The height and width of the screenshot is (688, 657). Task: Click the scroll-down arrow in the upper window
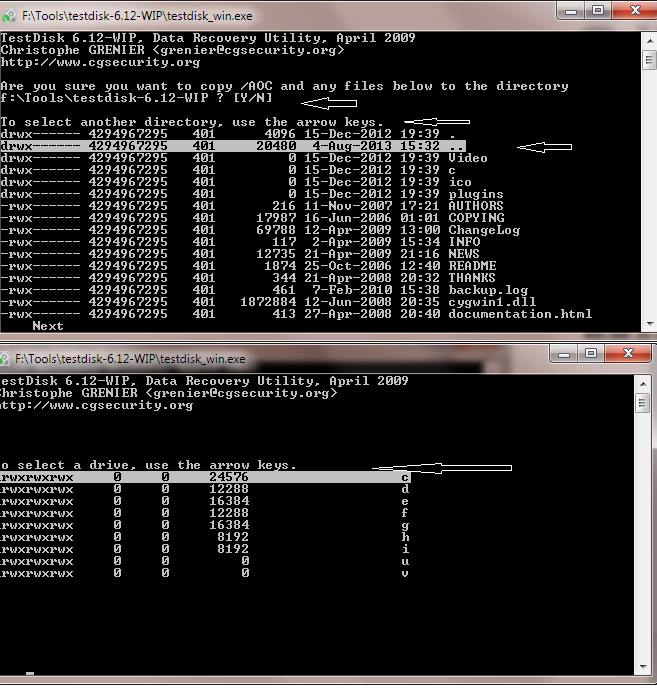tap(650, 324)
